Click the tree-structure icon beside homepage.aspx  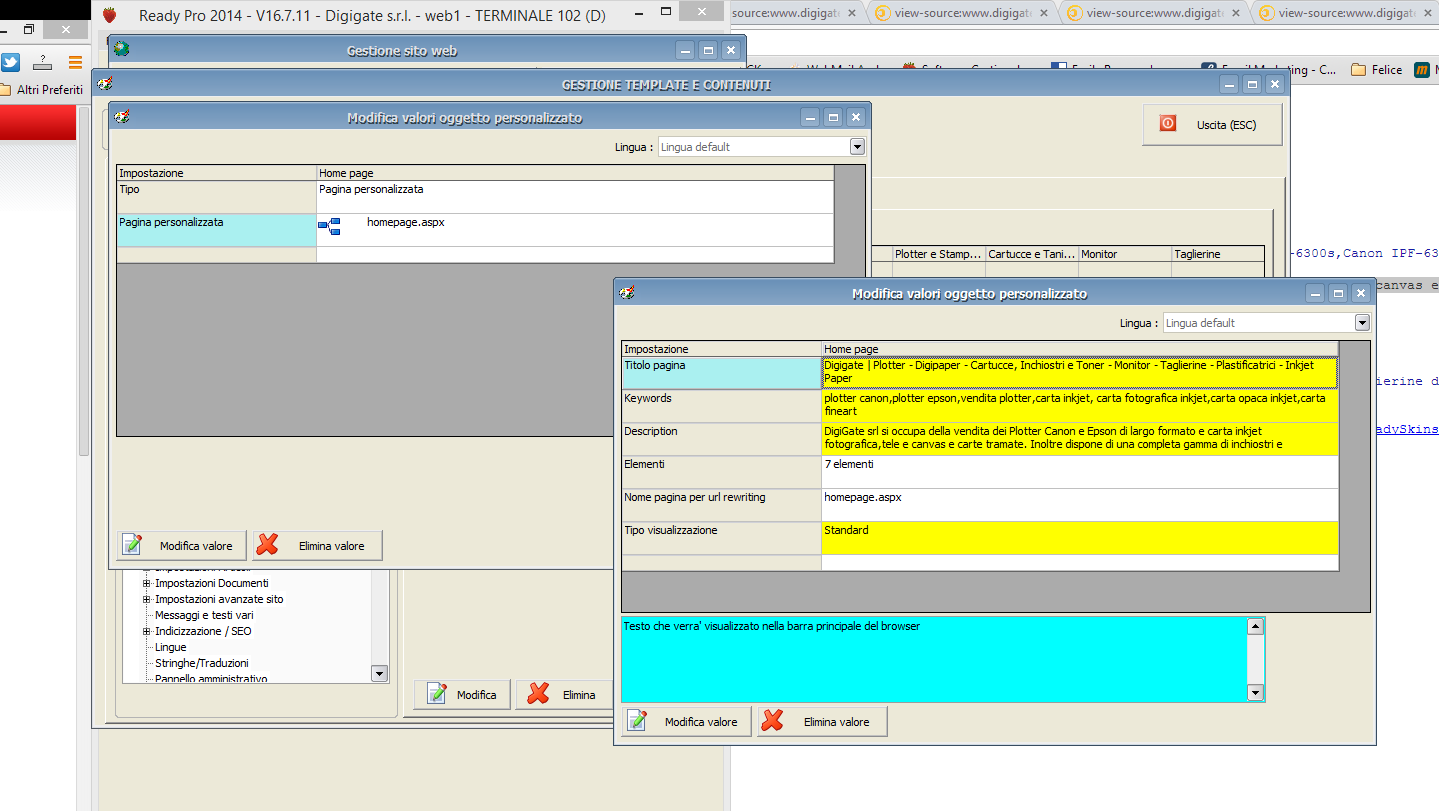pos(329,227)
